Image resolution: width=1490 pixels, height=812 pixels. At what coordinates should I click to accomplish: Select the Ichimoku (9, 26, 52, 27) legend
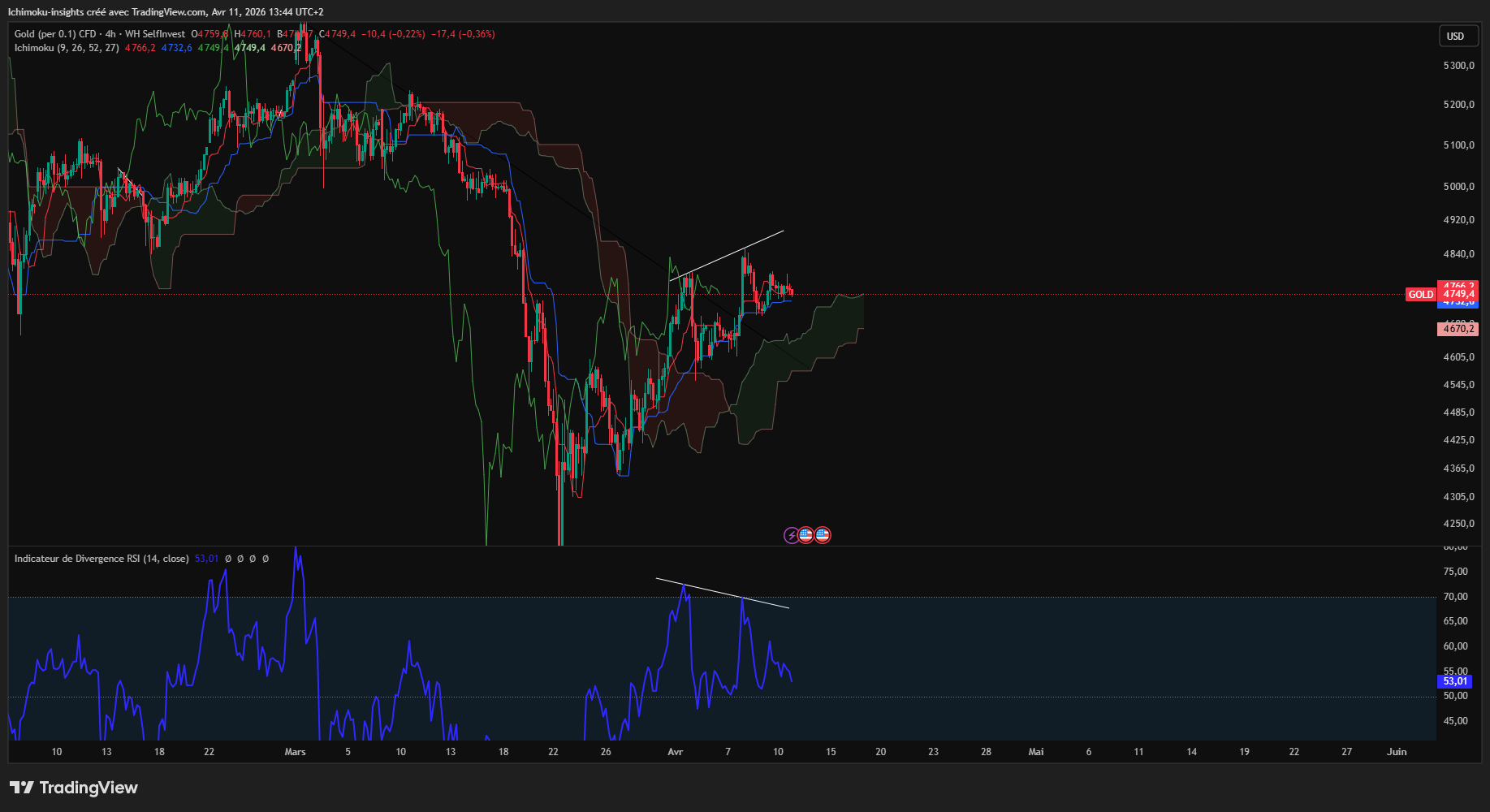67,48
